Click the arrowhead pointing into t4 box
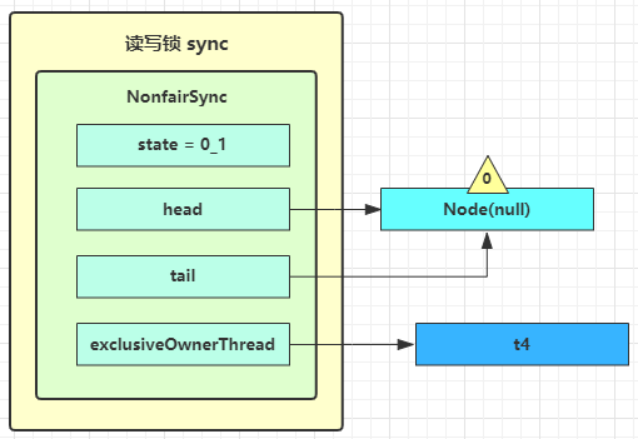 pos(407,345)
